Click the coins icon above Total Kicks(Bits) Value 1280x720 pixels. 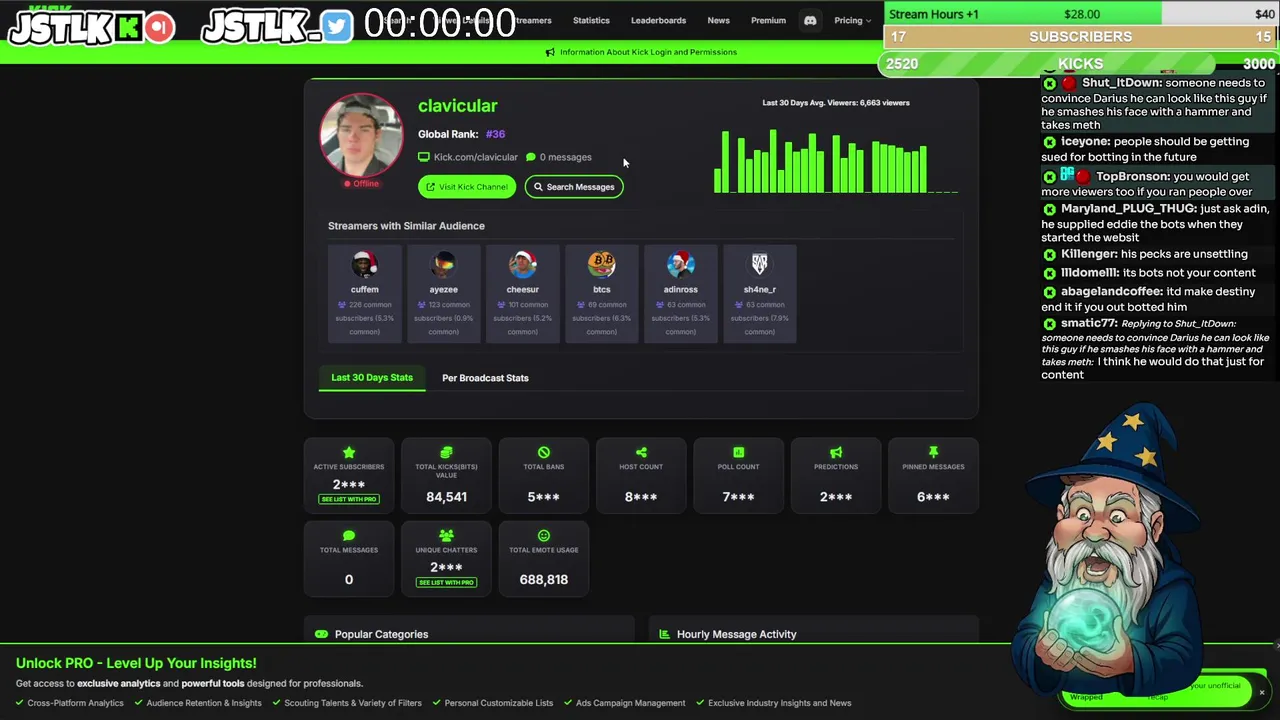point(446,452)
